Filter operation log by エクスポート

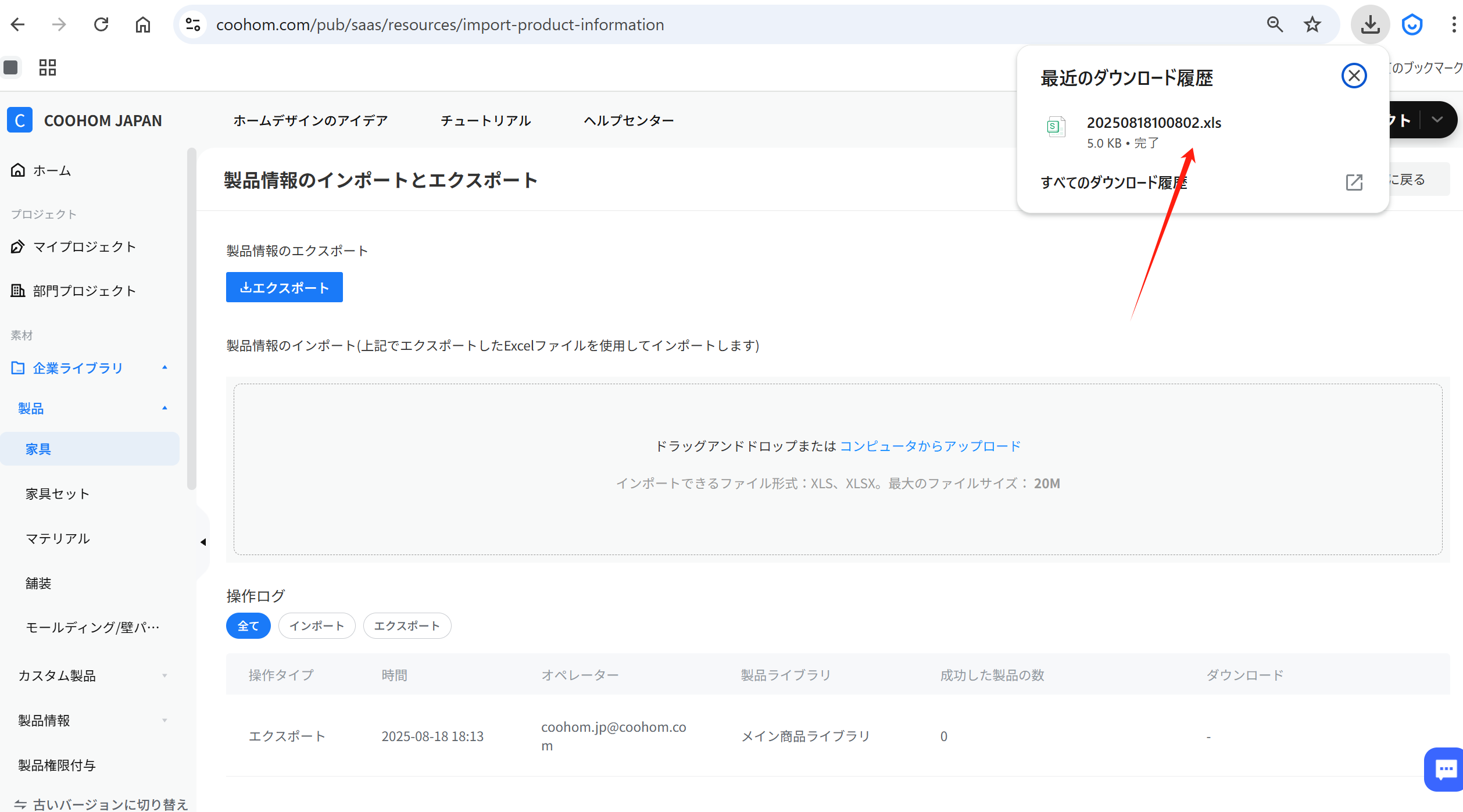(x=407, y=625)
